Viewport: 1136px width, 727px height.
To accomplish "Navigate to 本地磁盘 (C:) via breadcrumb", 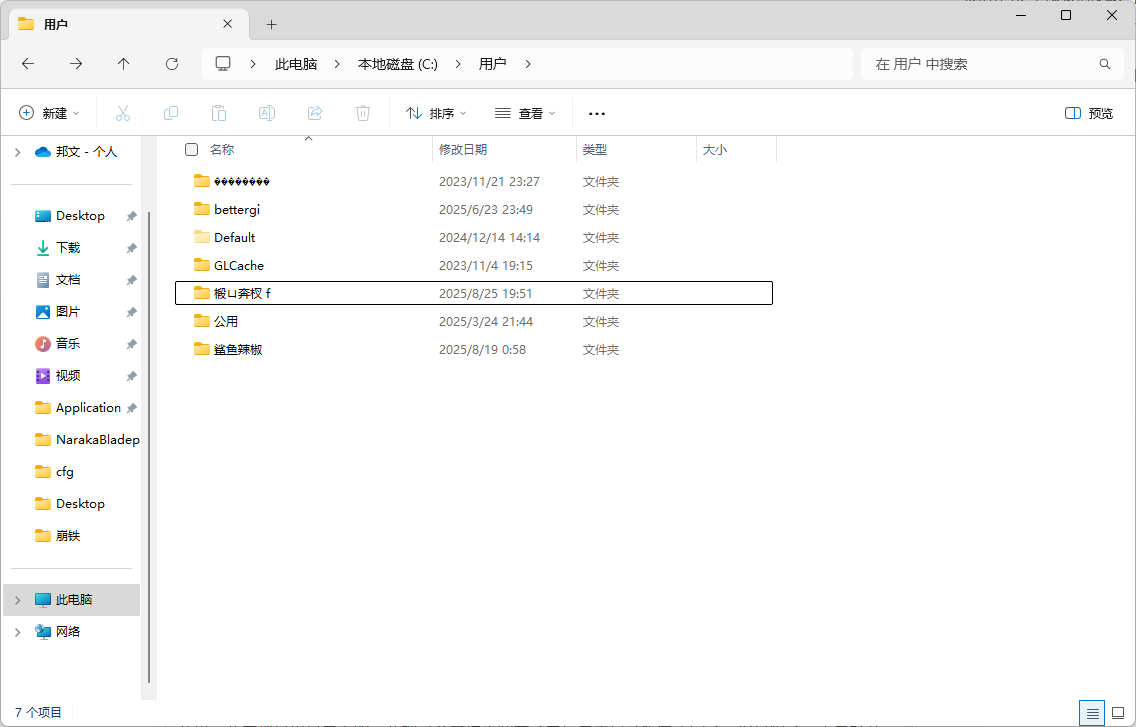I will tap(396, 62).
